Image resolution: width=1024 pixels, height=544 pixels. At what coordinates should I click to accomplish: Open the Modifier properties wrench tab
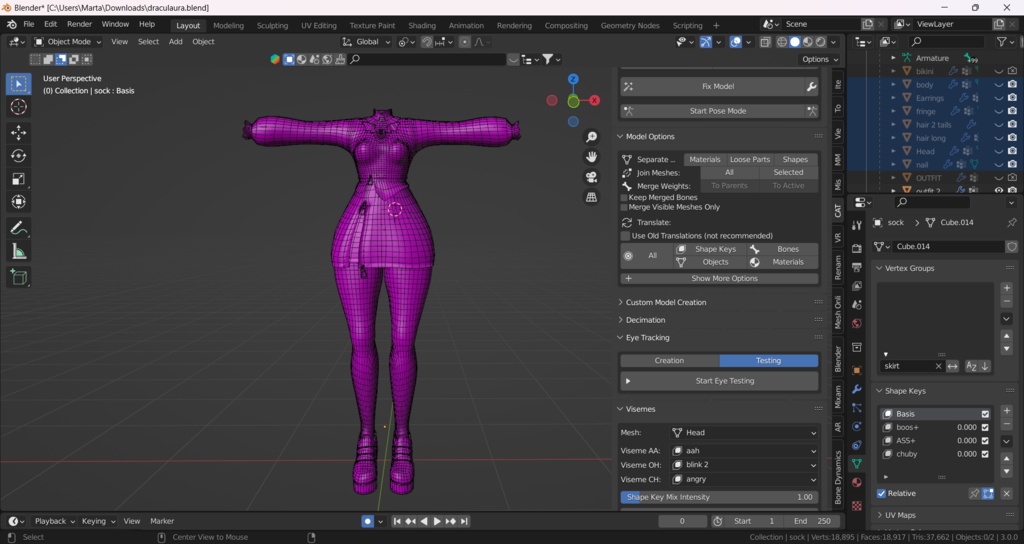tap(857, 389)
